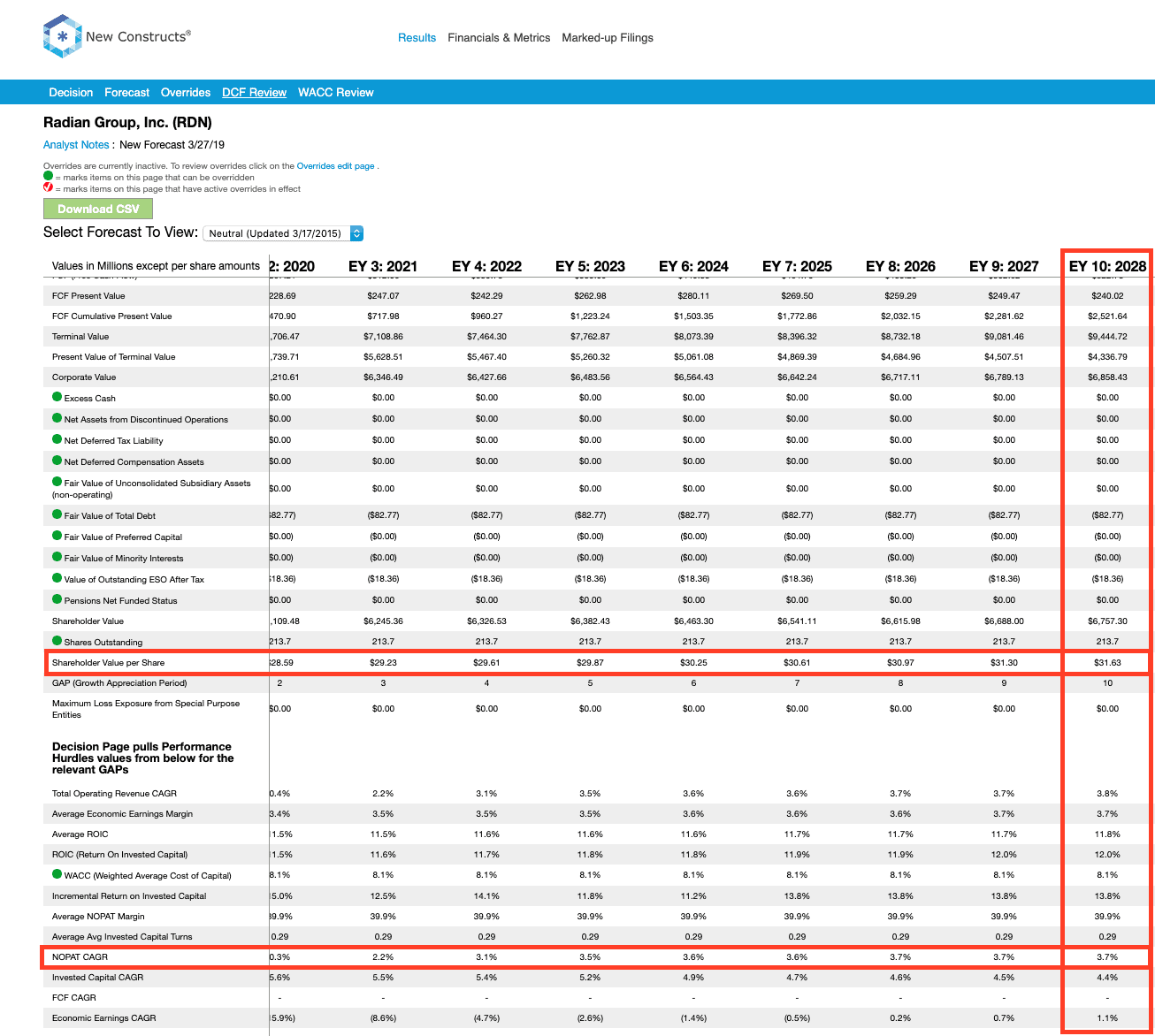Image resolution: width=1155 pixels, height=1036 pixels.
Task: Click the $29.23 Shareholder Value per Share cell
Action: [383, 663]
